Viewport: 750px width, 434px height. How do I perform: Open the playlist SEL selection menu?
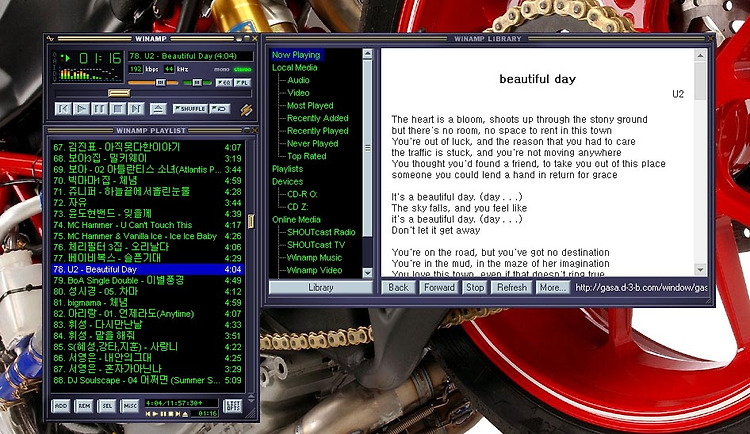[x=107, y=406]
